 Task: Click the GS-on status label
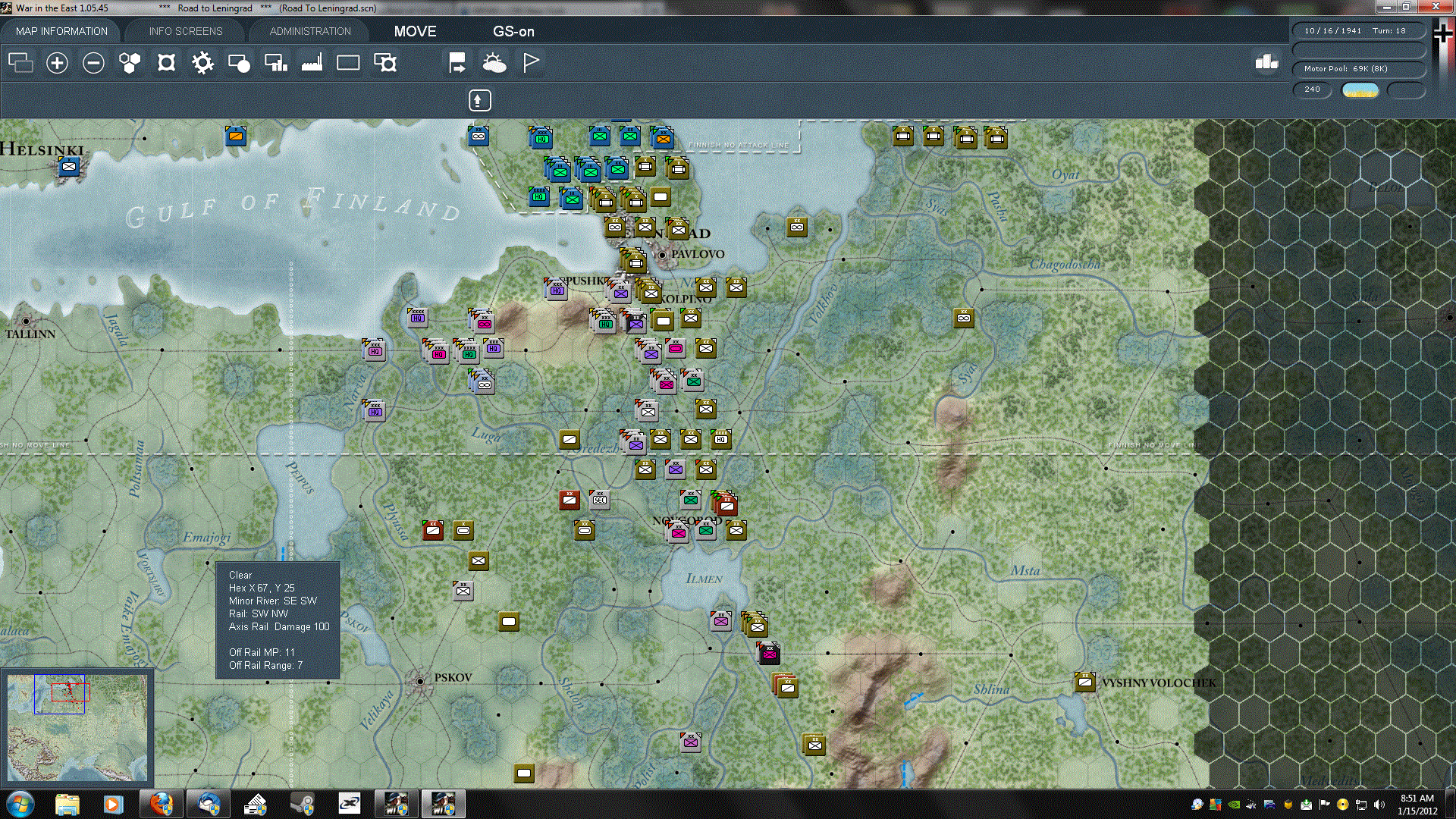(x=513, y=31)
